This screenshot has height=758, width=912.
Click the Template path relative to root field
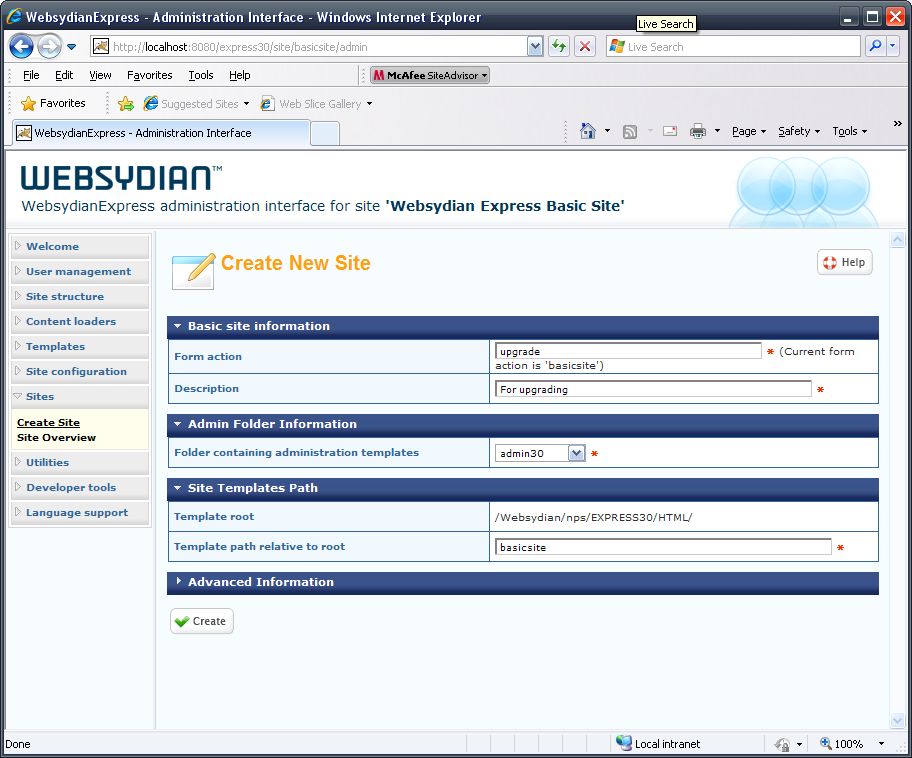click(x=663, y=547)
